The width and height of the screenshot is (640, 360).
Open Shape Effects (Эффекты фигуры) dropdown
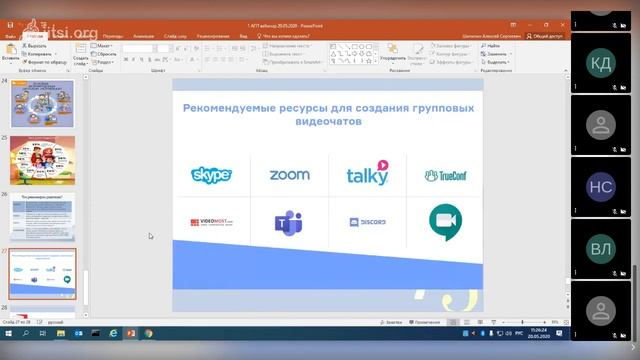coord(451,62)
